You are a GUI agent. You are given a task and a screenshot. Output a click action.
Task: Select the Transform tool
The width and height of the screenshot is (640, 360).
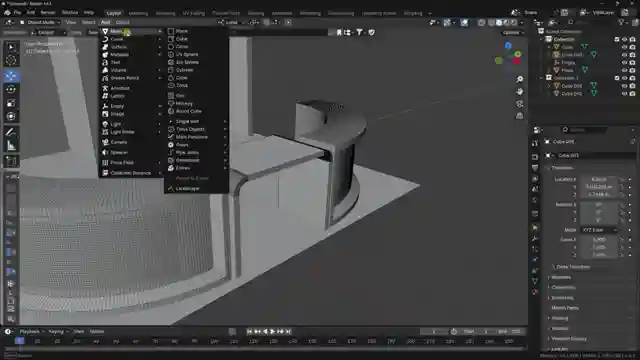(11, 116)
